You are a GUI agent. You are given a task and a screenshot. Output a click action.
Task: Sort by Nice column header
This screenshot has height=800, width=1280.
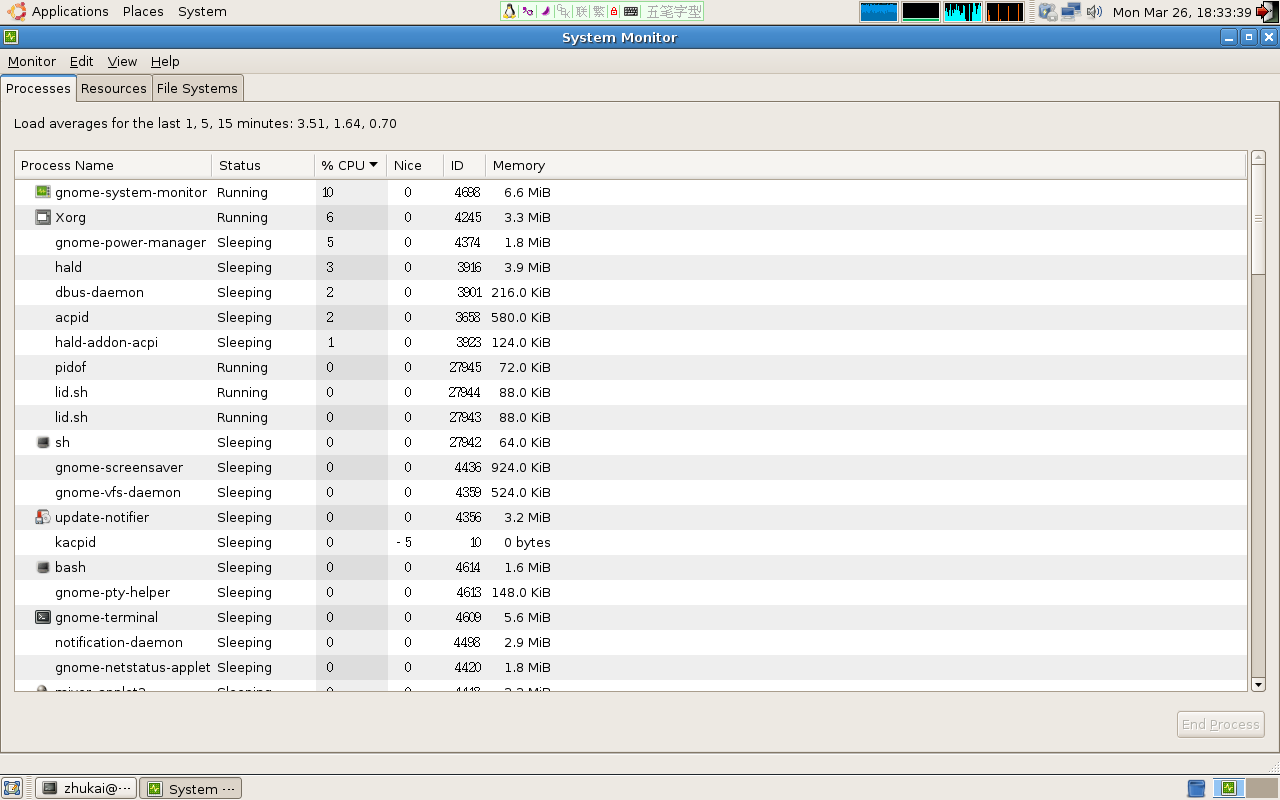coord(415,165)
